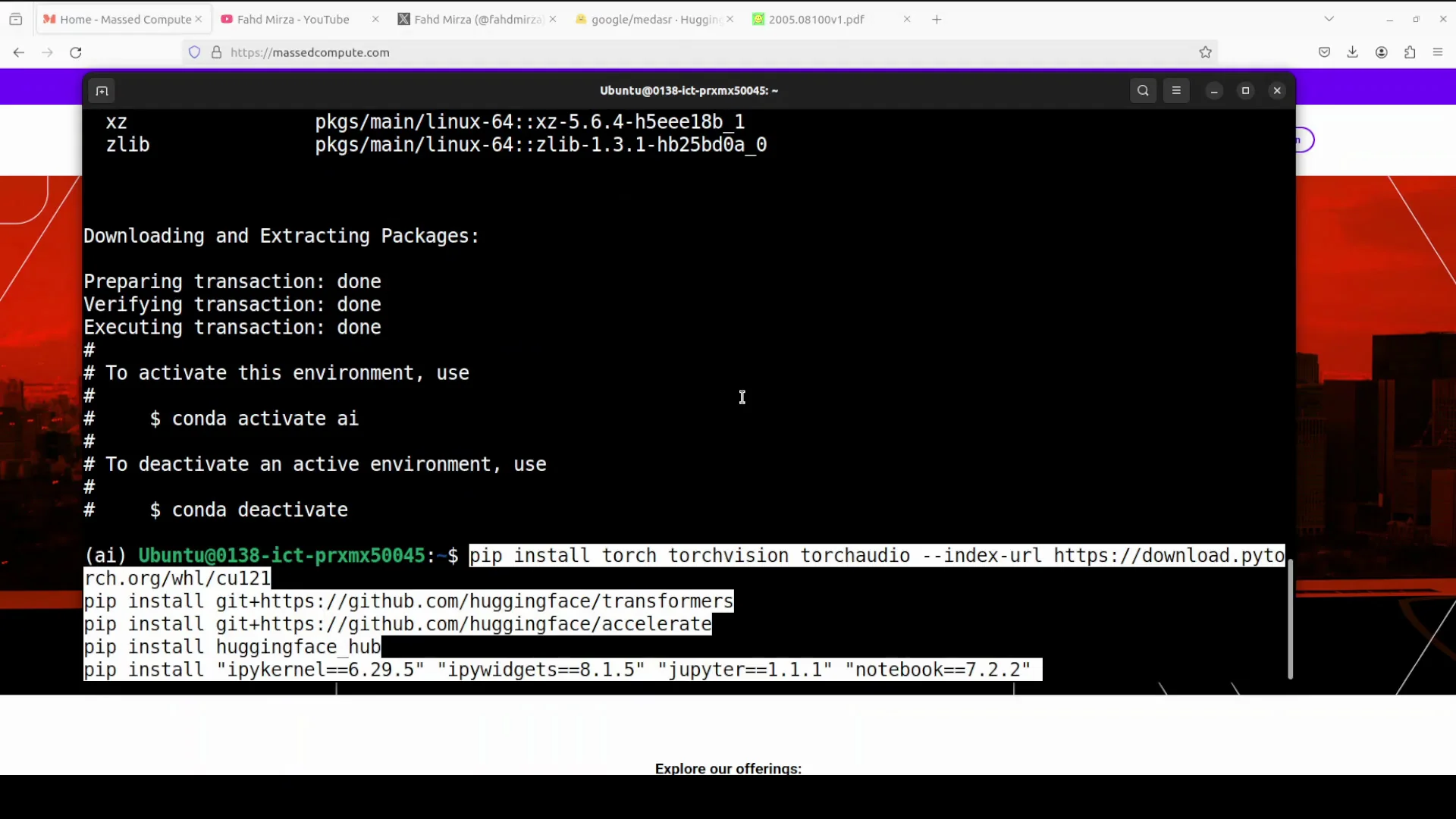
Task: Open the Firefox account icon
Action: pos(1381,52)
